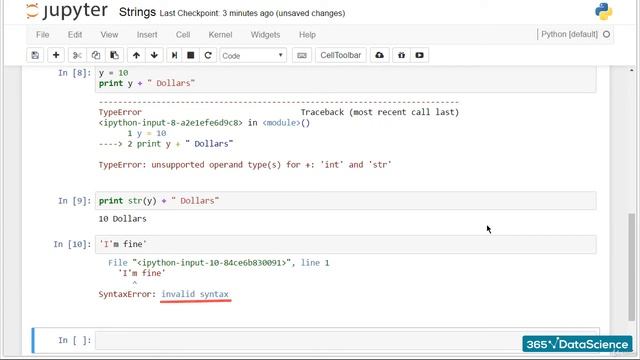Click inside cell In [10] code 'I'm fine'
Screen dimensions: 640x360
(346, 244)
